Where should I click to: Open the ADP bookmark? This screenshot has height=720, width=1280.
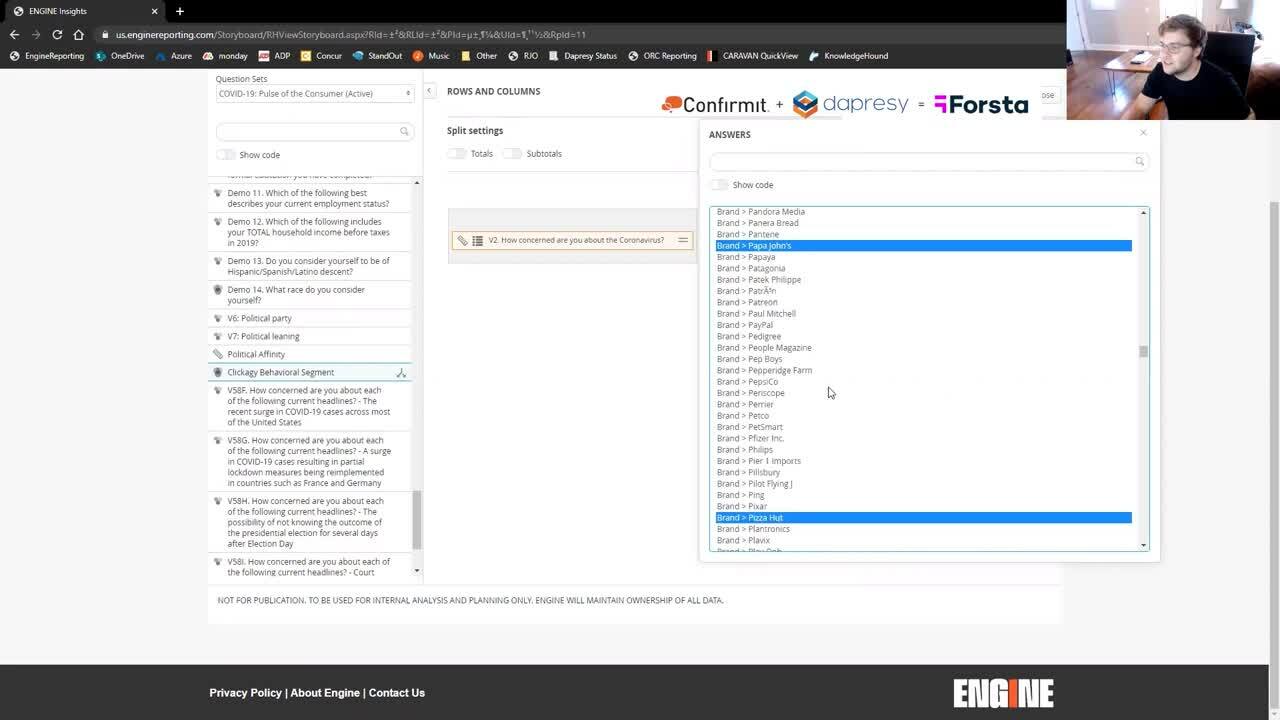274,56
